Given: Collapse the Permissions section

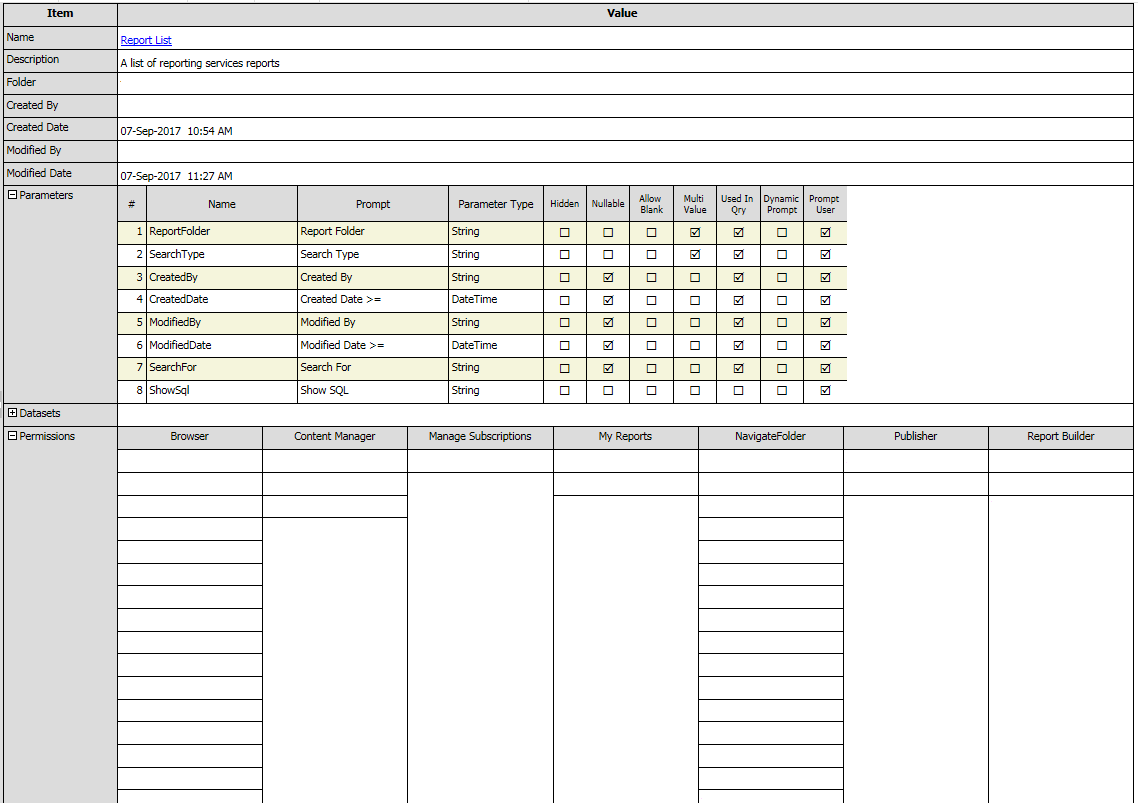Looking at the screenshot, I should pos(10,436).
